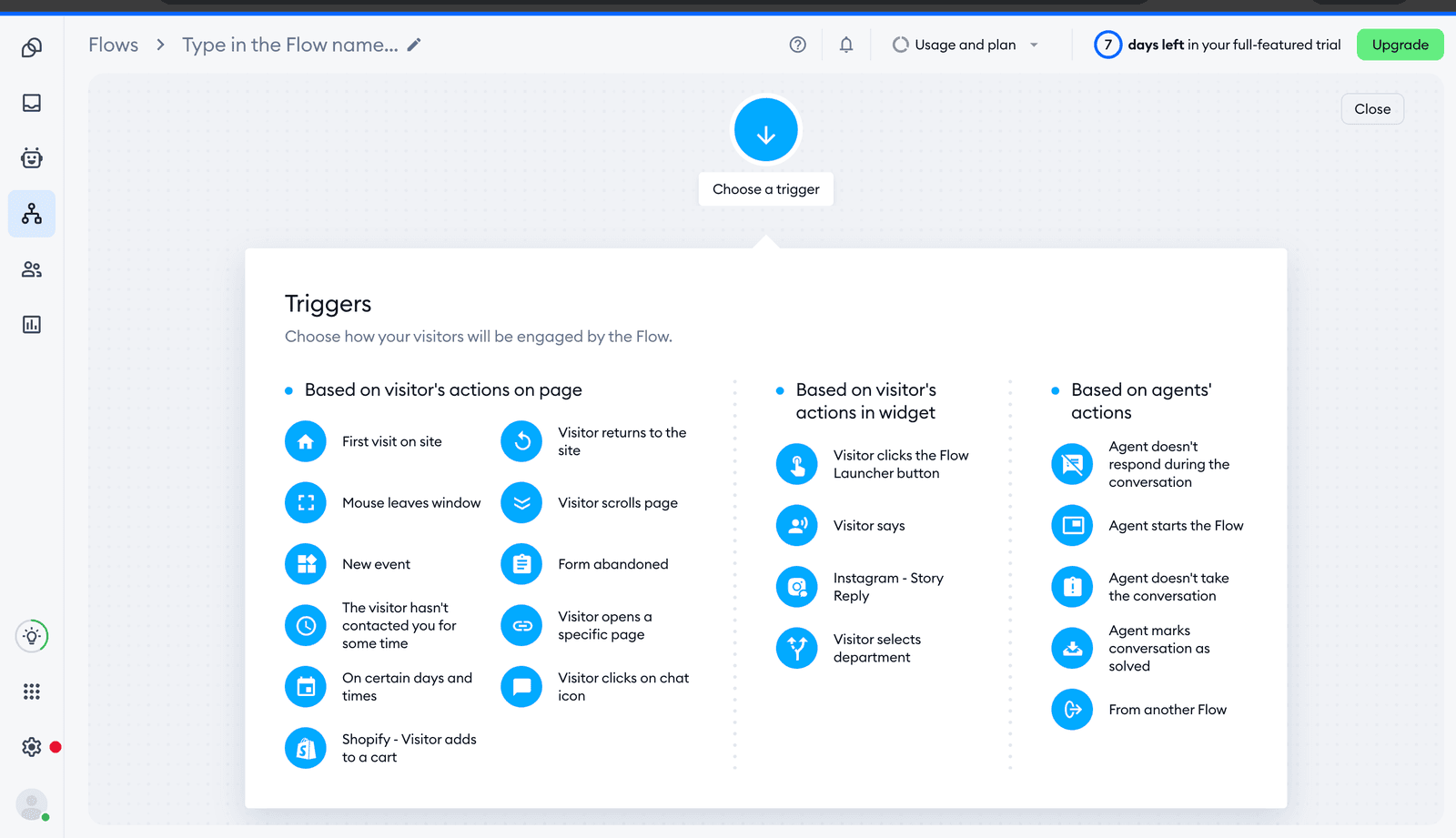
Task: Click the blue down-arrow trigger node
Action: pos(766,130)
